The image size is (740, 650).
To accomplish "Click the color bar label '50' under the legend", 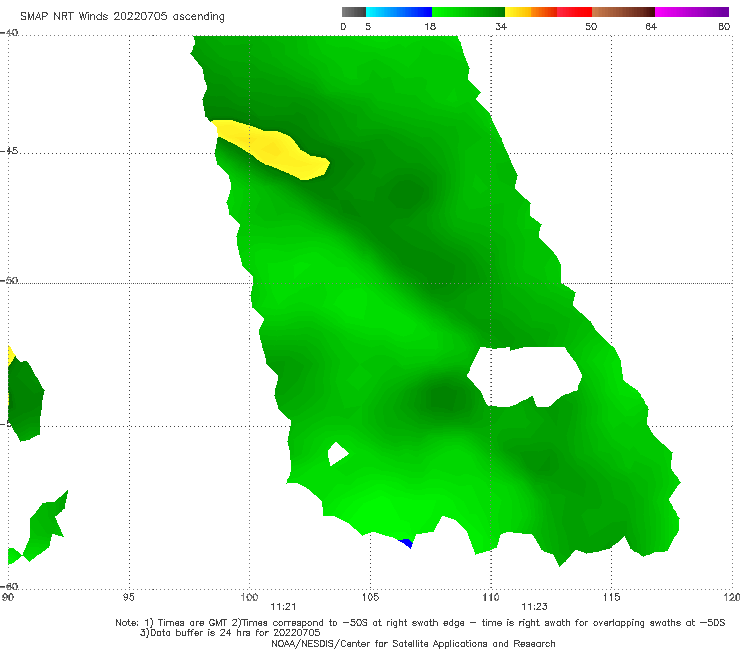I will pos(591,26).
